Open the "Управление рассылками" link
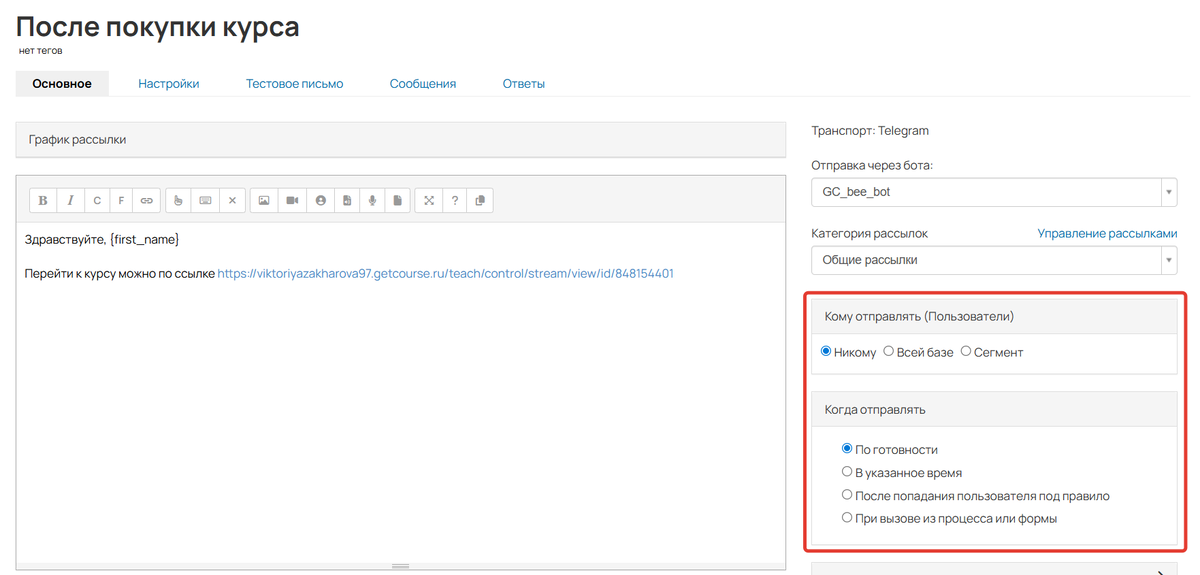Screen dimensions: 1200x575 click(1107, 233)
